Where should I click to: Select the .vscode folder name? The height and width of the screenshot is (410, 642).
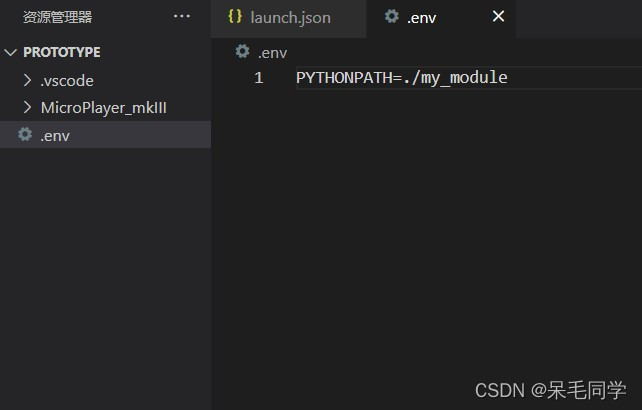(x=67, y=81)
